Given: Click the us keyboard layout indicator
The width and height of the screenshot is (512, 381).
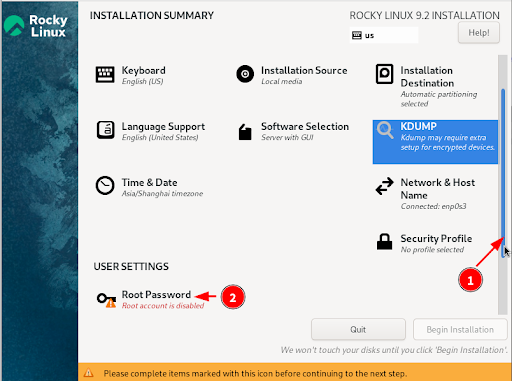Looking at the screenshot, I should point(384,35).
